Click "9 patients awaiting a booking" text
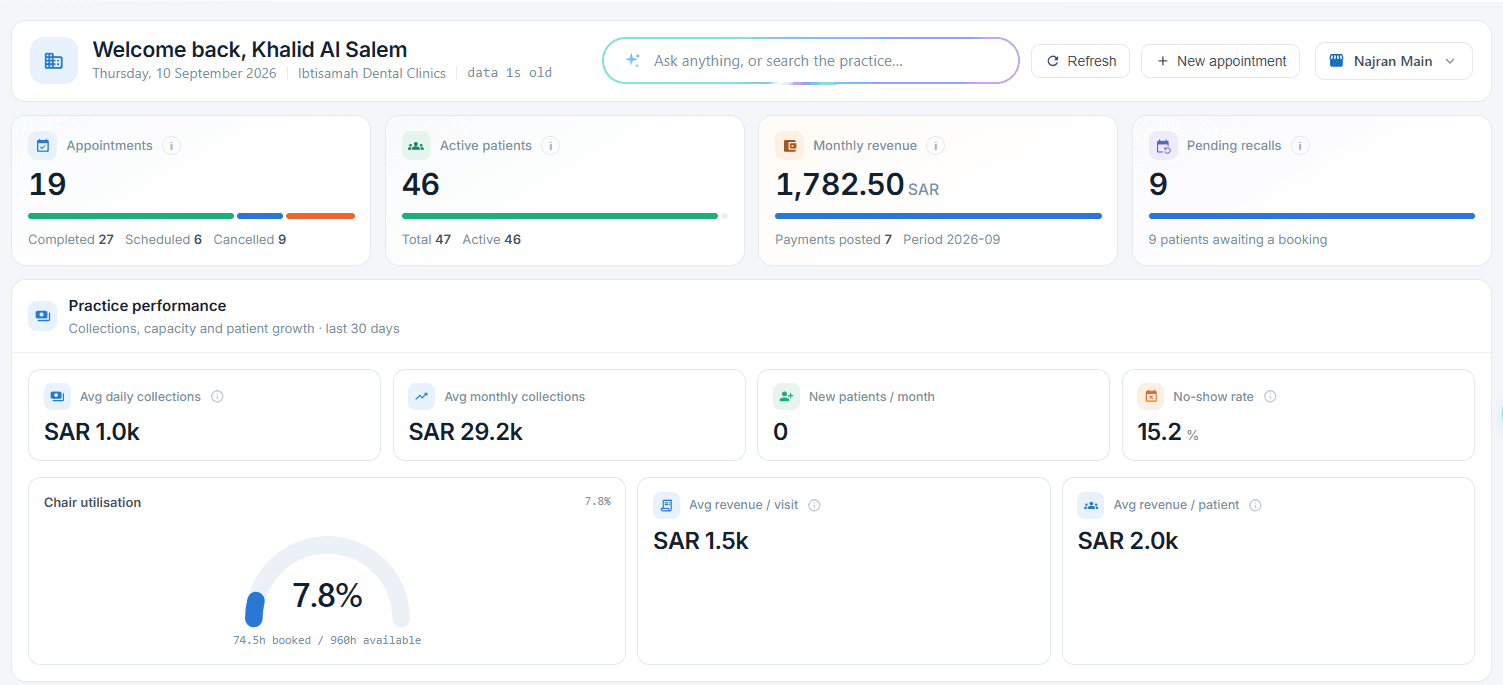 point(1238,240)
